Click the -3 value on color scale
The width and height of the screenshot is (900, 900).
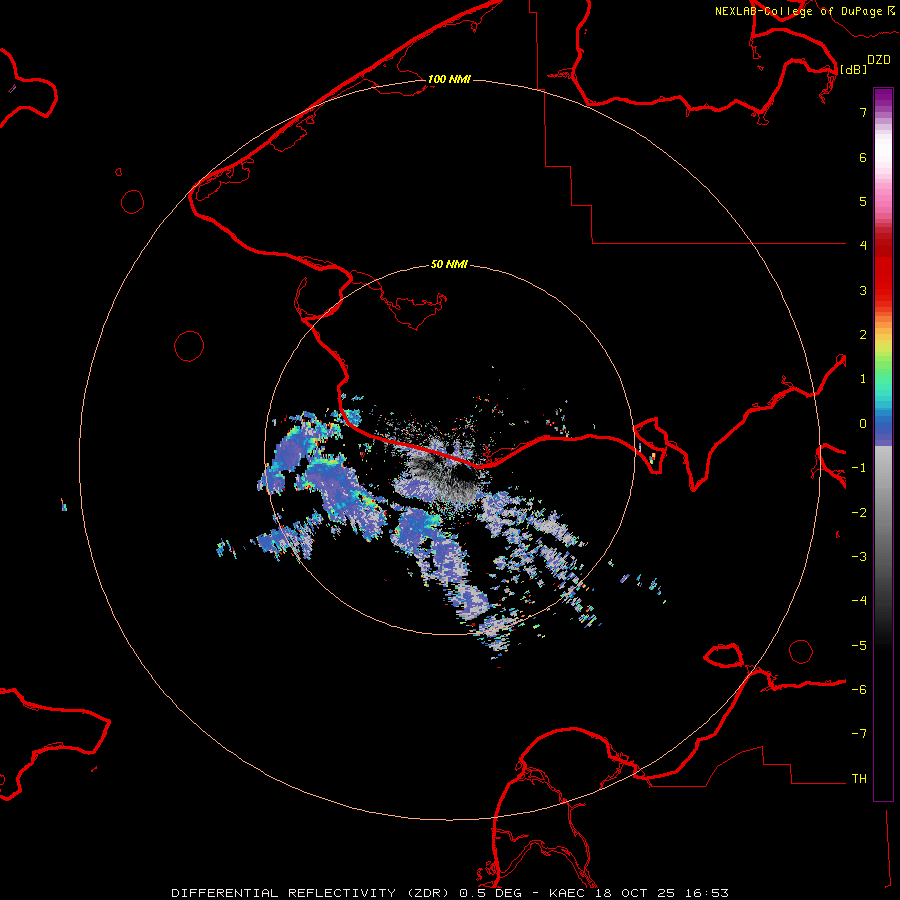[859, 557]
